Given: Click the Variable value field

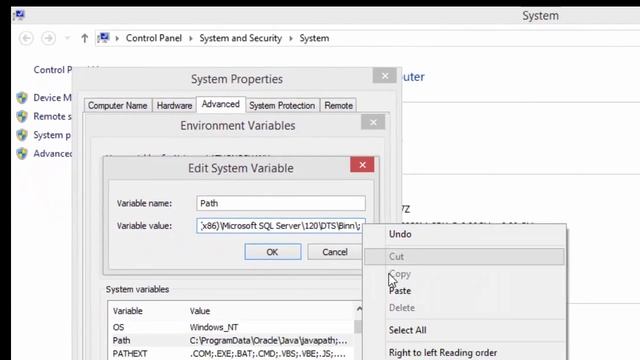Looking at the screenshot, I should pyautogui.click(x=281, y=226).
